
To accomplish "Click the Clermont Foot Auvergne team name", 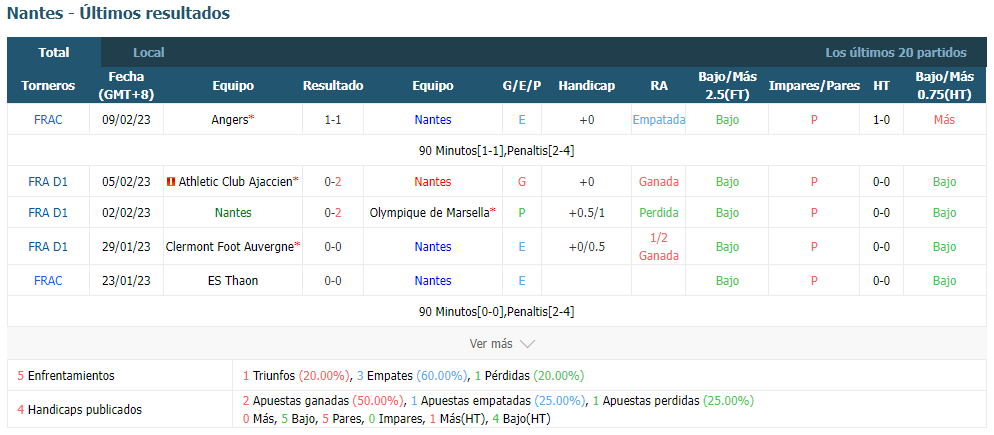I will [229, 247].
